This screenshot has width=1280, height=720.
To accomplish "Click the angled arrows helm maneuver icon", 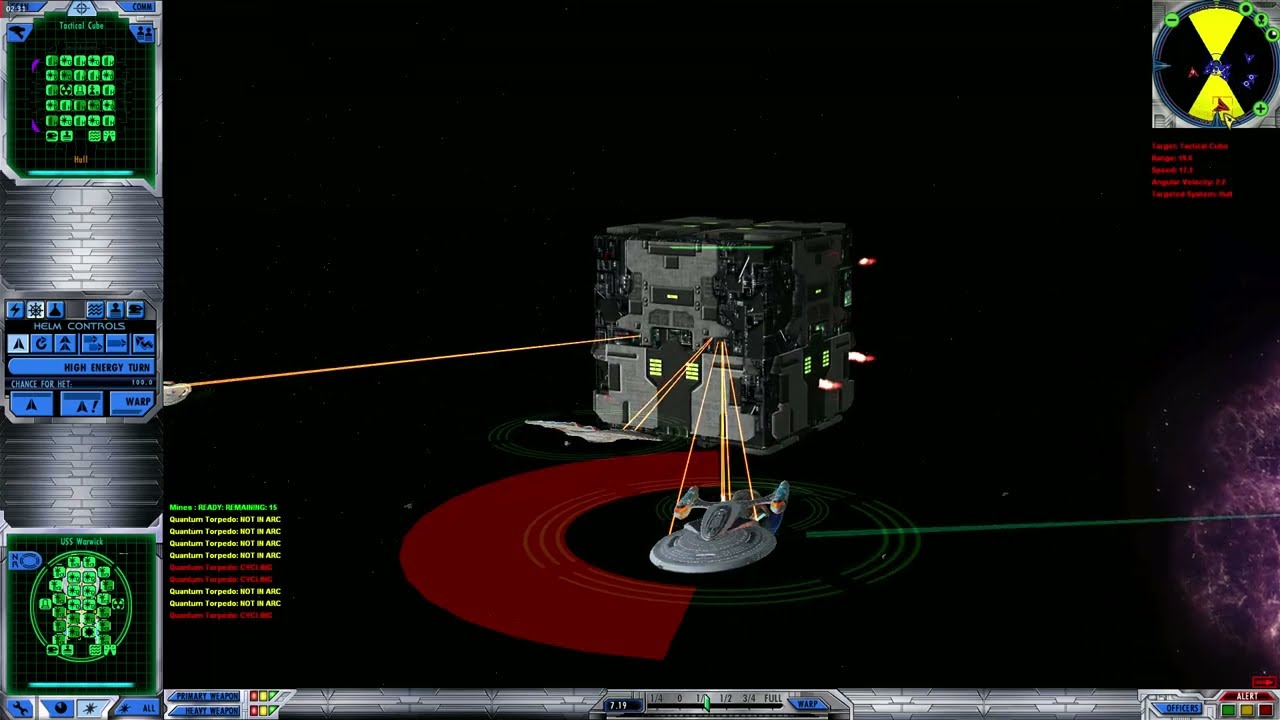I will click(x=93, y=343).
